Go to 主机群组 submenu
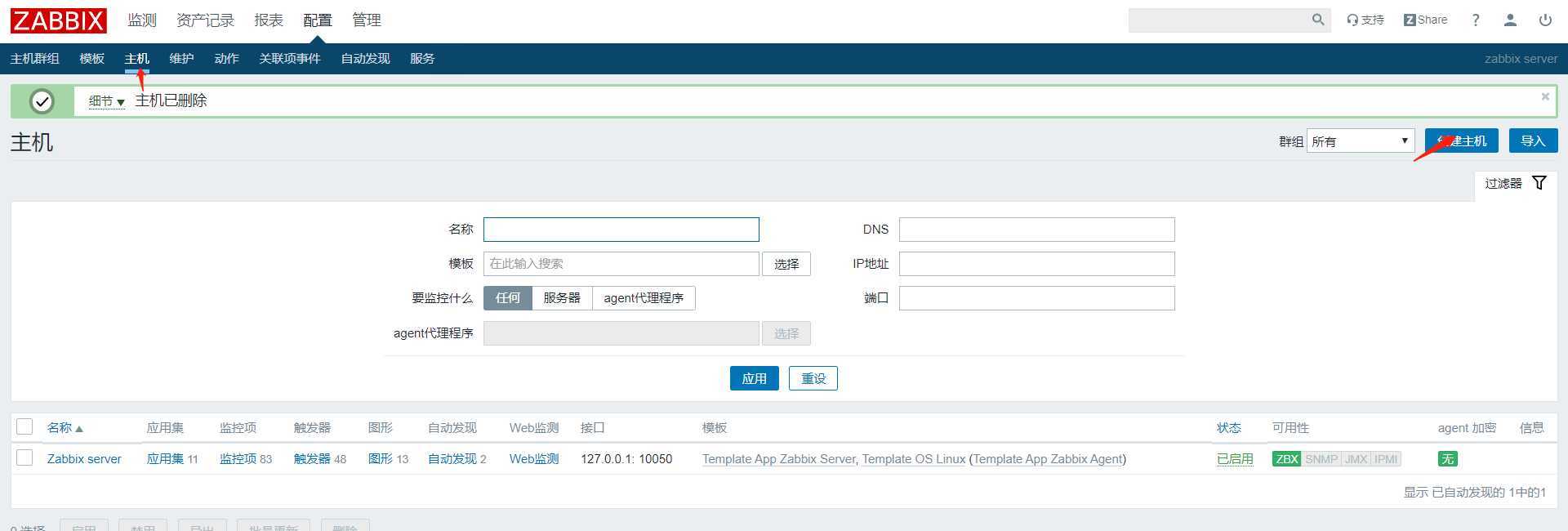The height and width of the screenshot is (531, 1568). (34, 59)
